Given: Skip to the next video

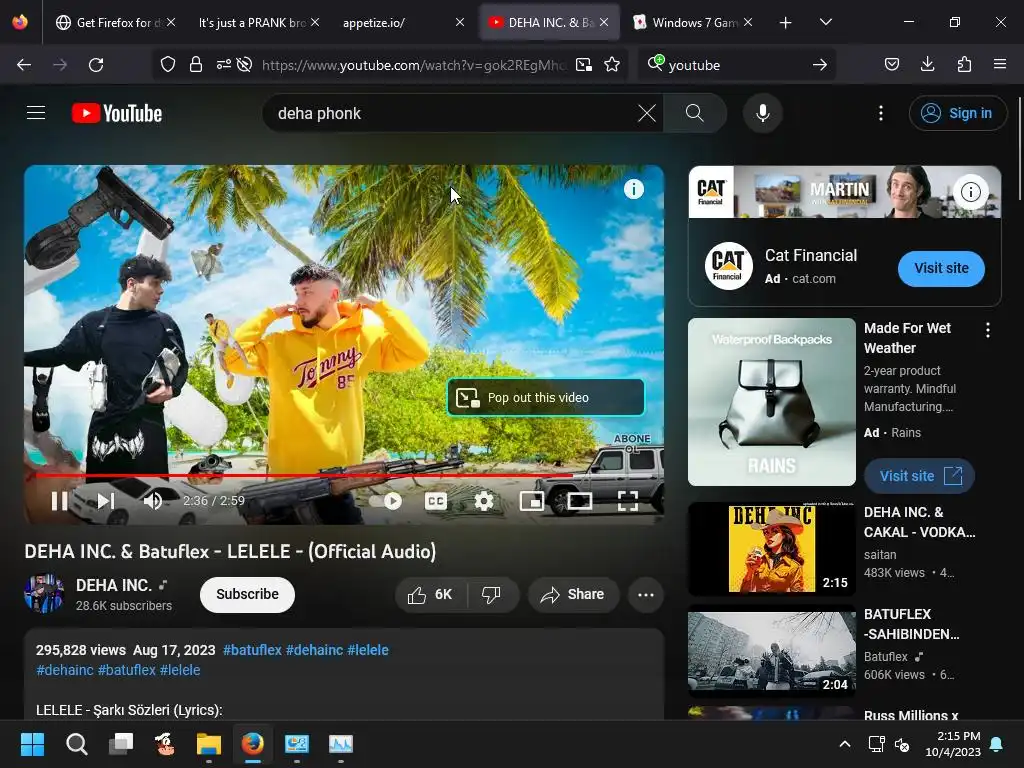Looking at the screenshot, I should pyautogui.click(x=106, y=501).
